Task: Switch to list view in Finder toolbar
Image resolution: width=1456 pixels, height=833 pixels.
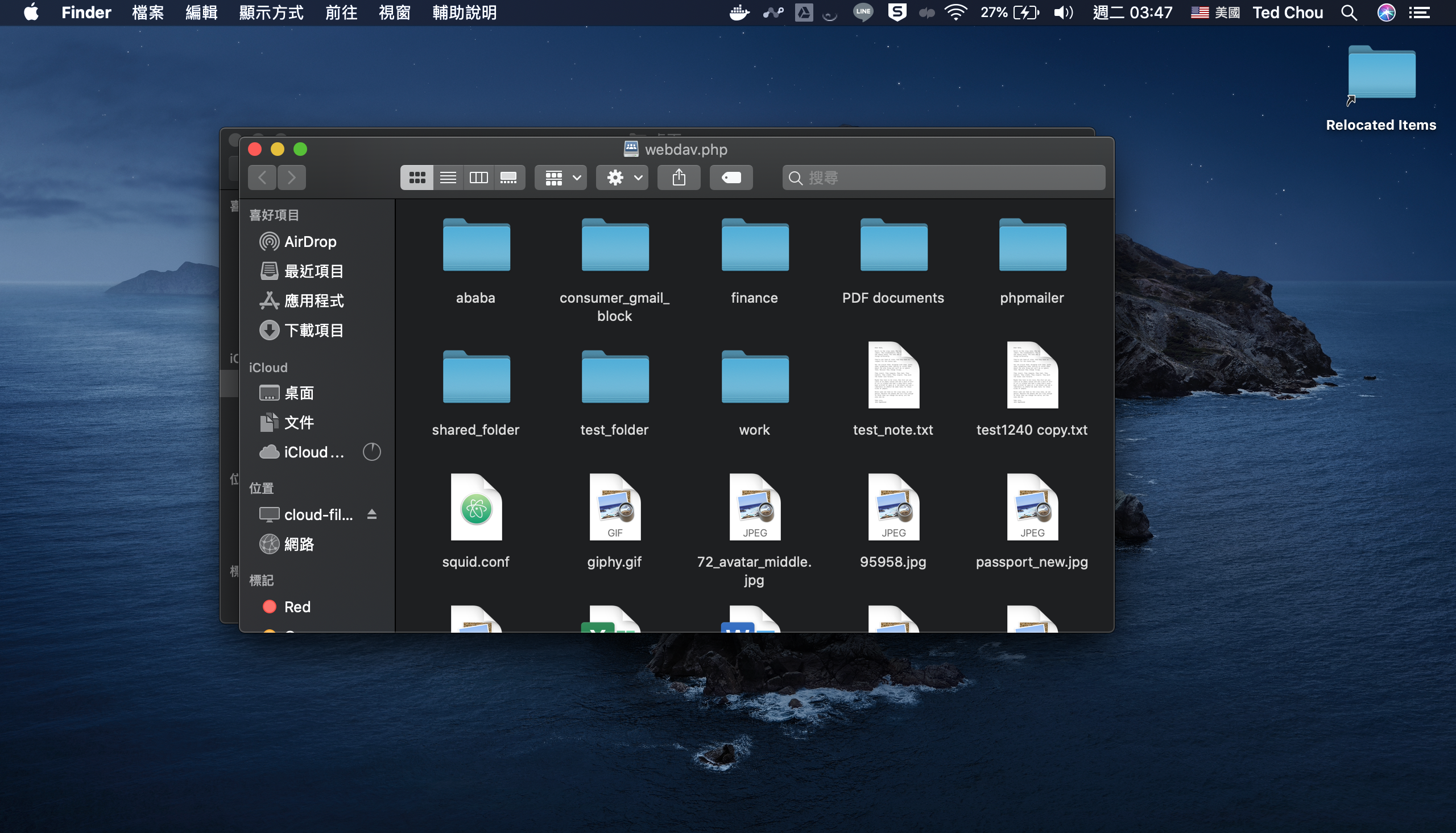Action: 448,178
